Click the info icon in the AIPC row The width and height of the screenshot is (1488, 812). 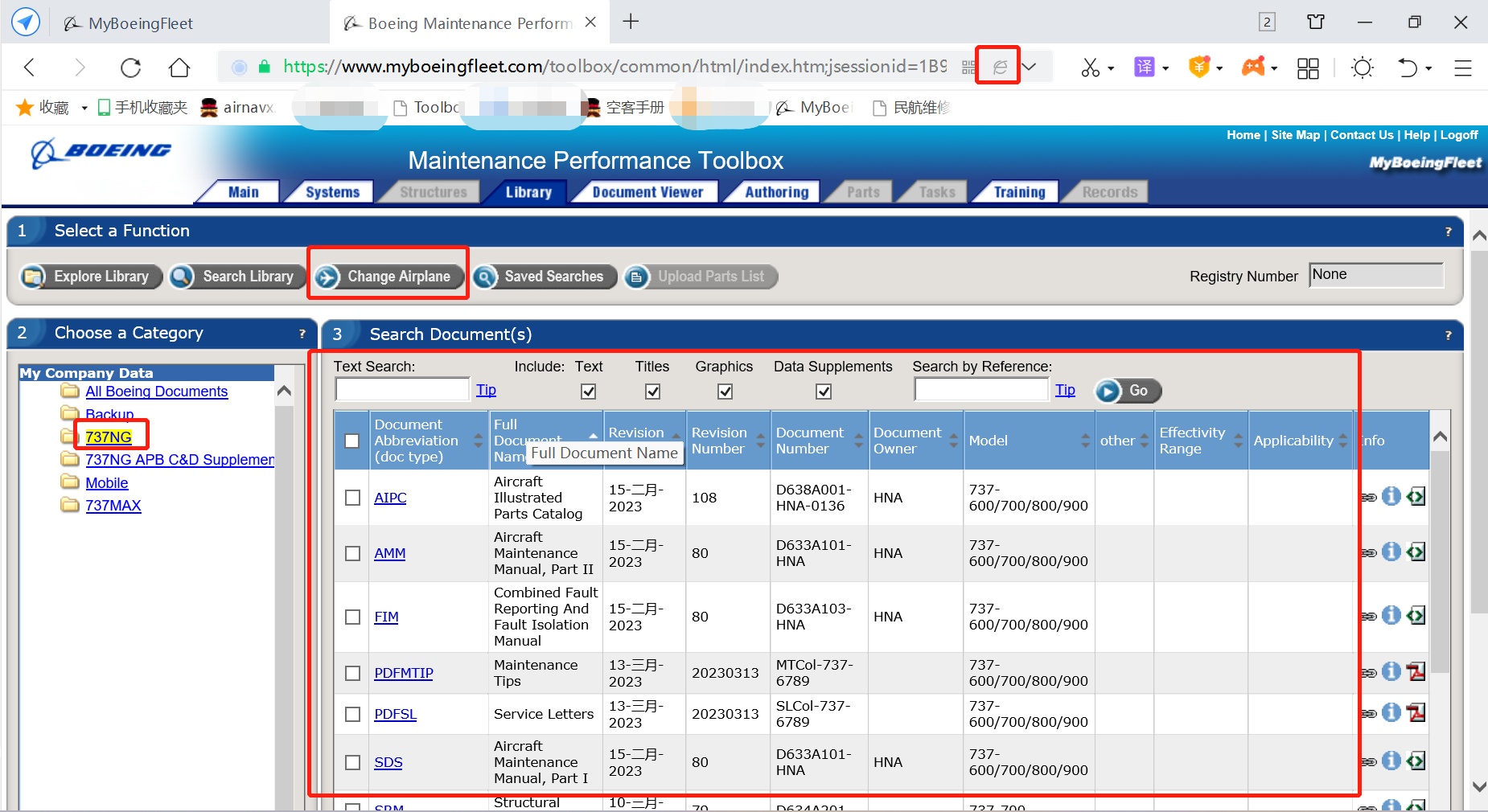pyautogui.click(x=1391, y=496)
